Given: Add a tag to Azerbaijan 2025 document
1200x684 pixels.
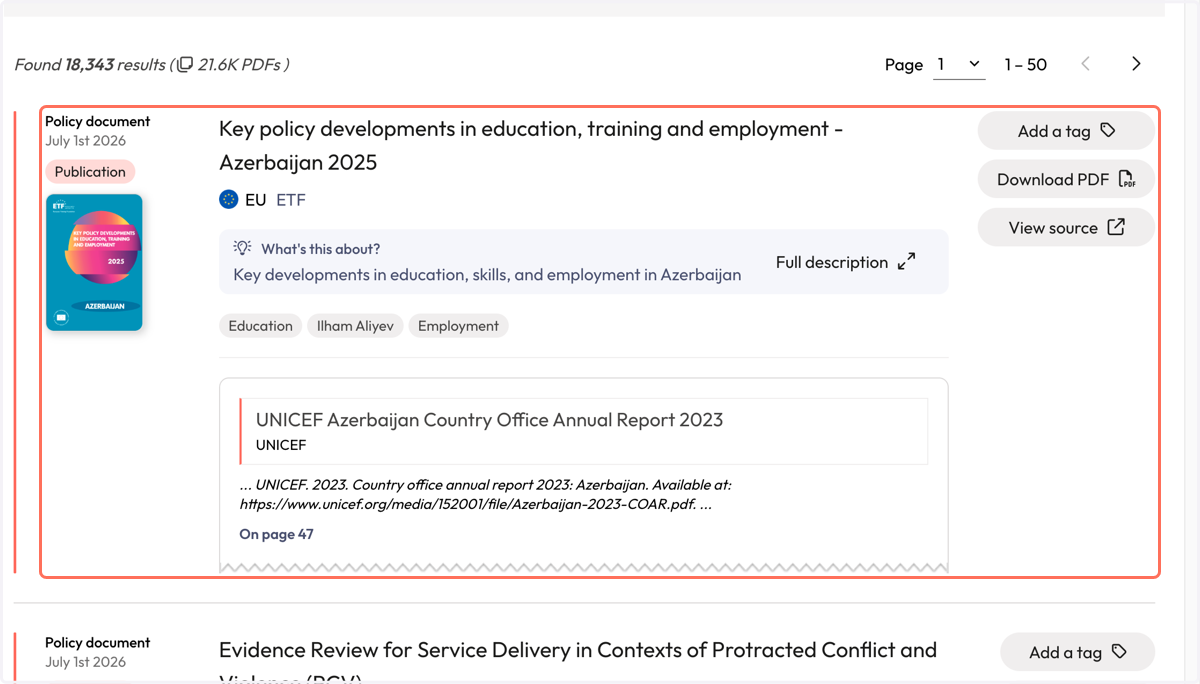Looking at the screenshot, I should (x=1066, y=131).
